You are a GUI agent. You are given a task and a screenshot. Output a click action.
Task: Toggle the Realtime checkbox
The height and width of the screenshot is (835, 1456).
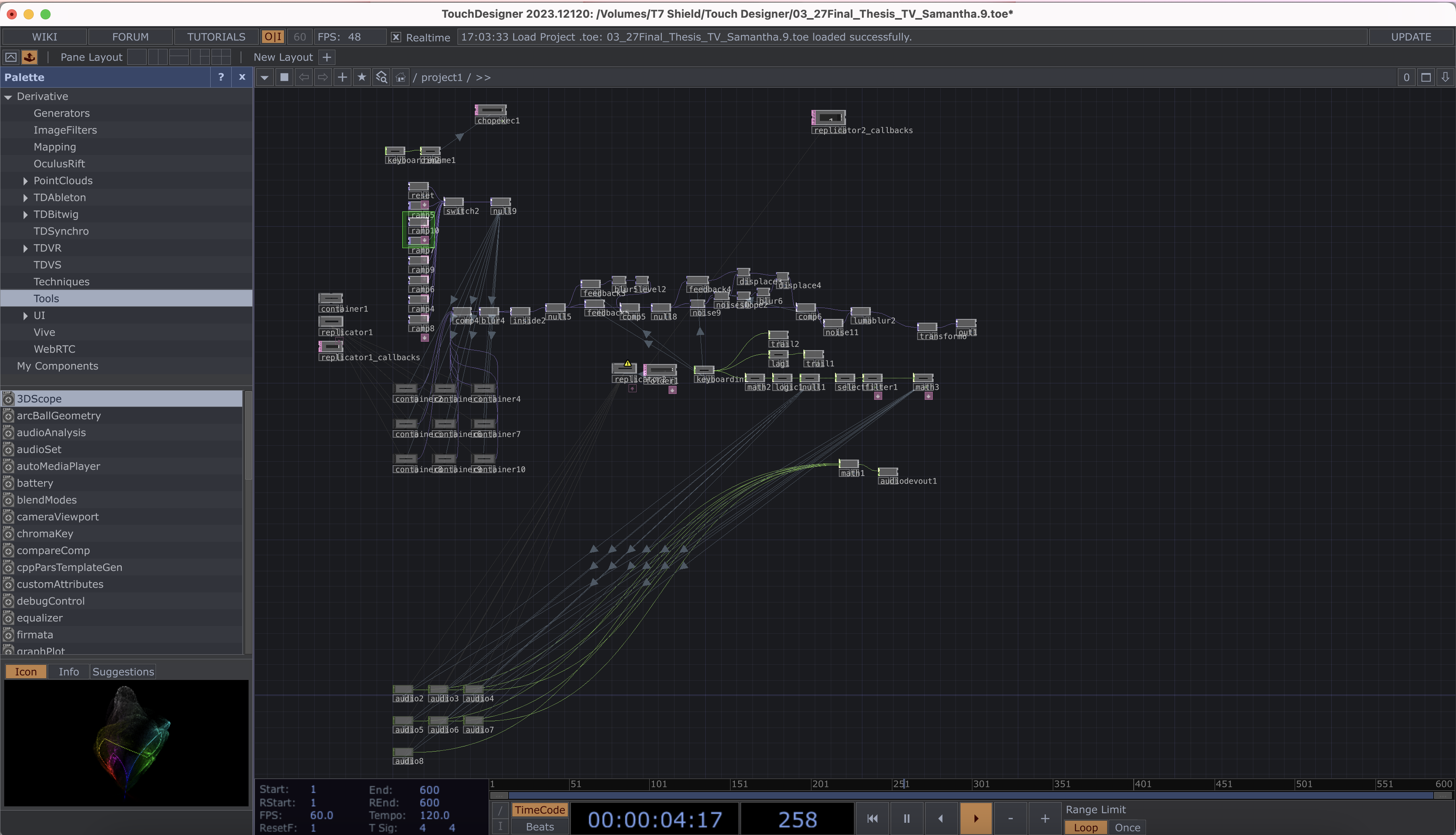(x=396, y=37)
